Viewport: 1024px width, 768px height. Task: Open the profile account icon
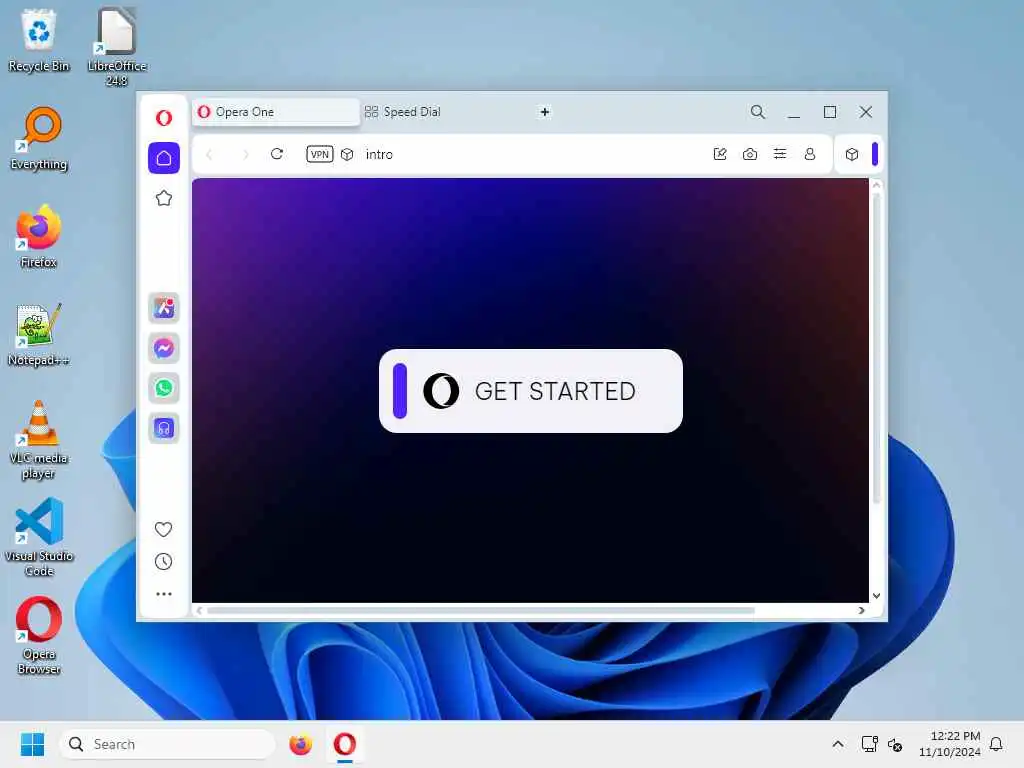pos(810,154)
